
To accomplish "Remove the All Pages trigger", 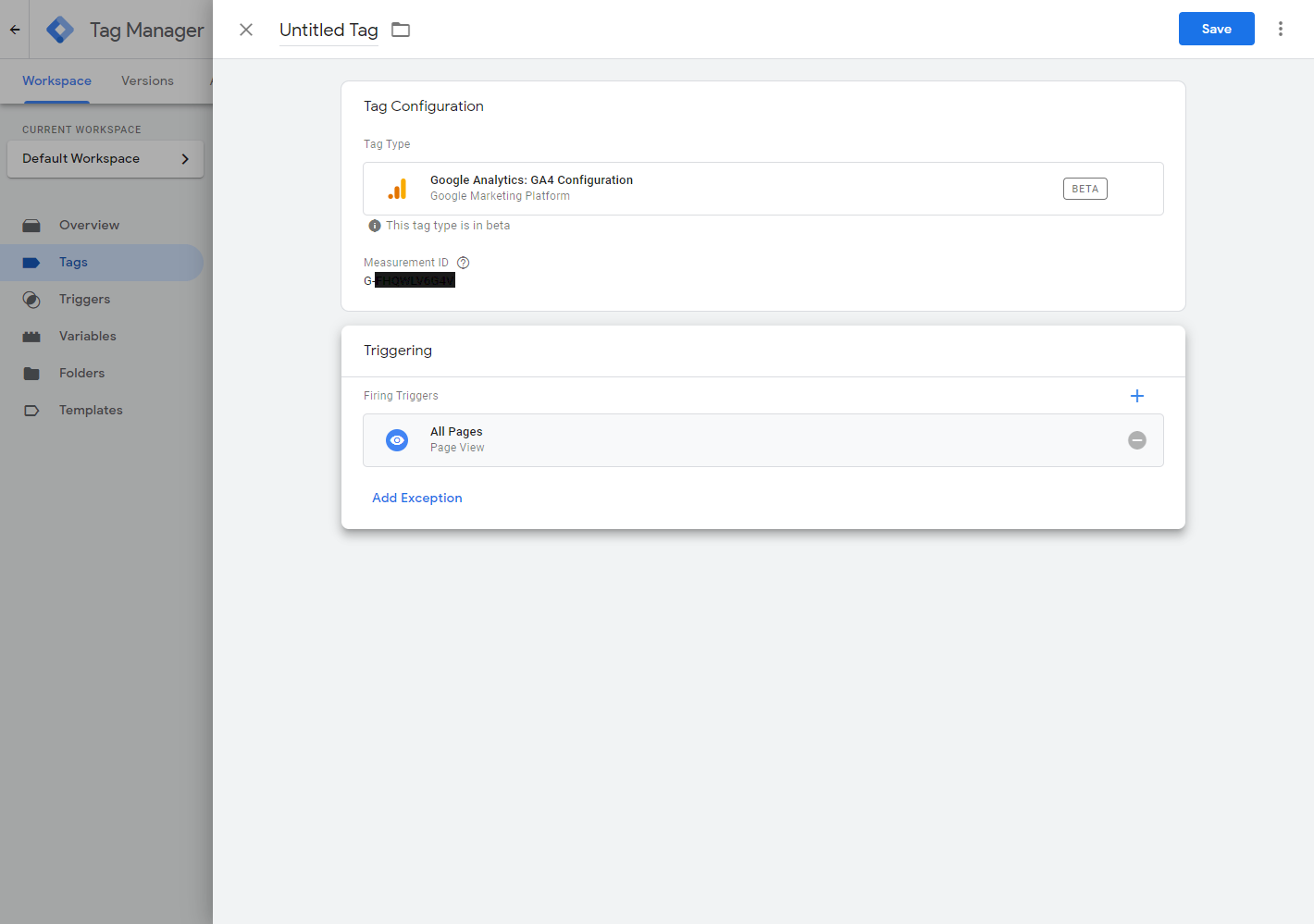I will 1137,440.
